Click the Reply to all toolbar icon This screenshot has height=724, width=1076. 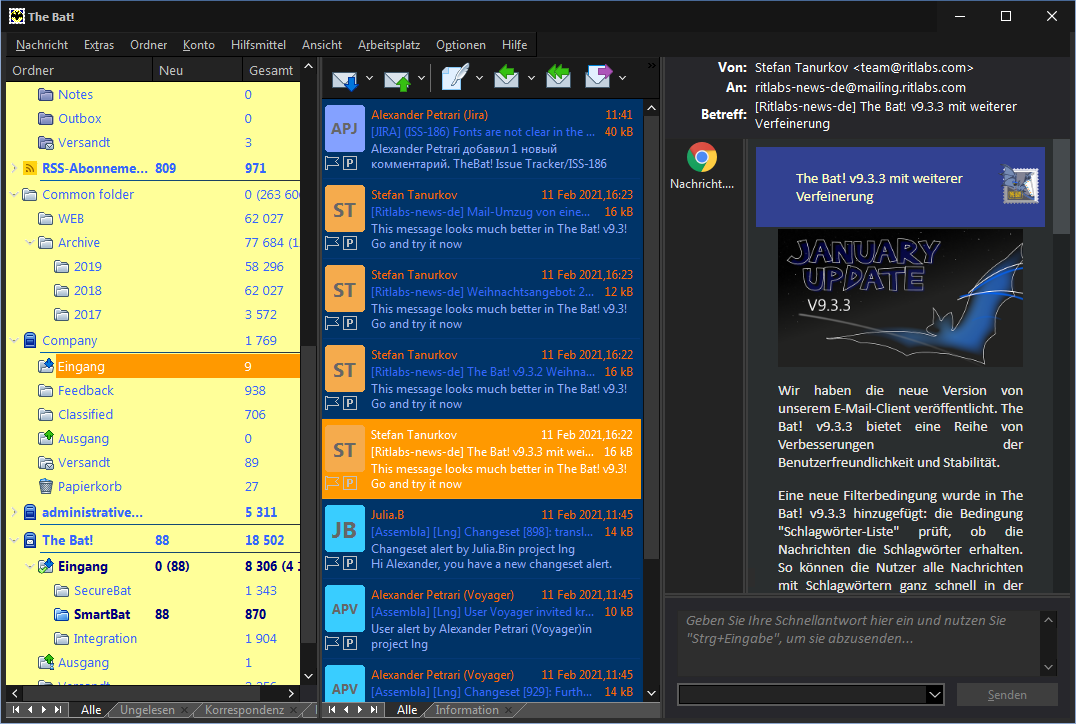(x=558, y=76)
